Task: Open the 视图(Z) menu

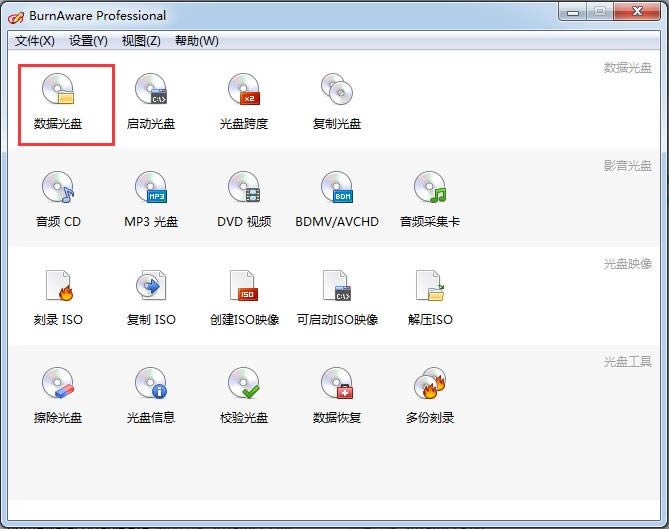Action: [x=141, y=41]
